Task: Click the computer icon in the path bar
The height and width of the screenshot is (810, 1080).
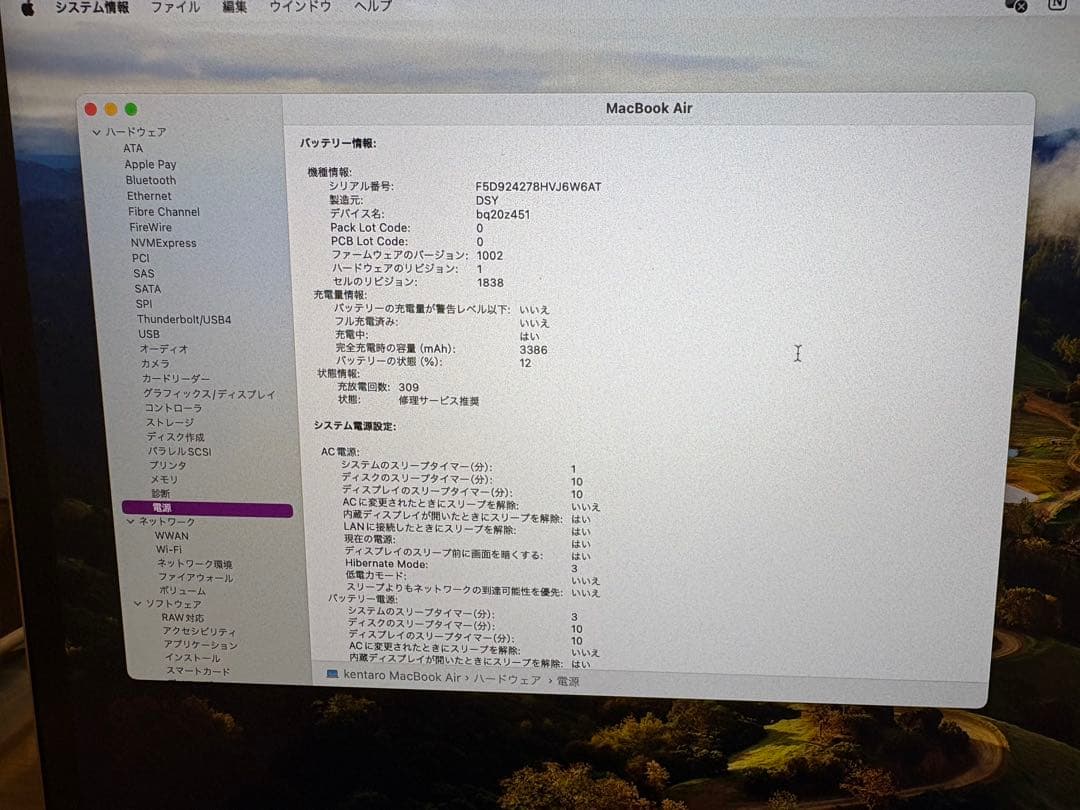Action: pyautogui.click(x=332, y=674)
